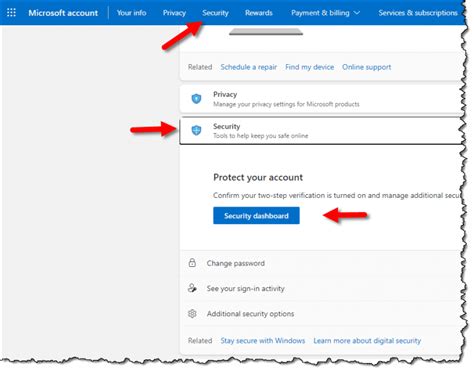This screenshot has height=371, width=474.
Task: Click 'Tools to help keep you safe online' text
Action: tap(260, 136)
